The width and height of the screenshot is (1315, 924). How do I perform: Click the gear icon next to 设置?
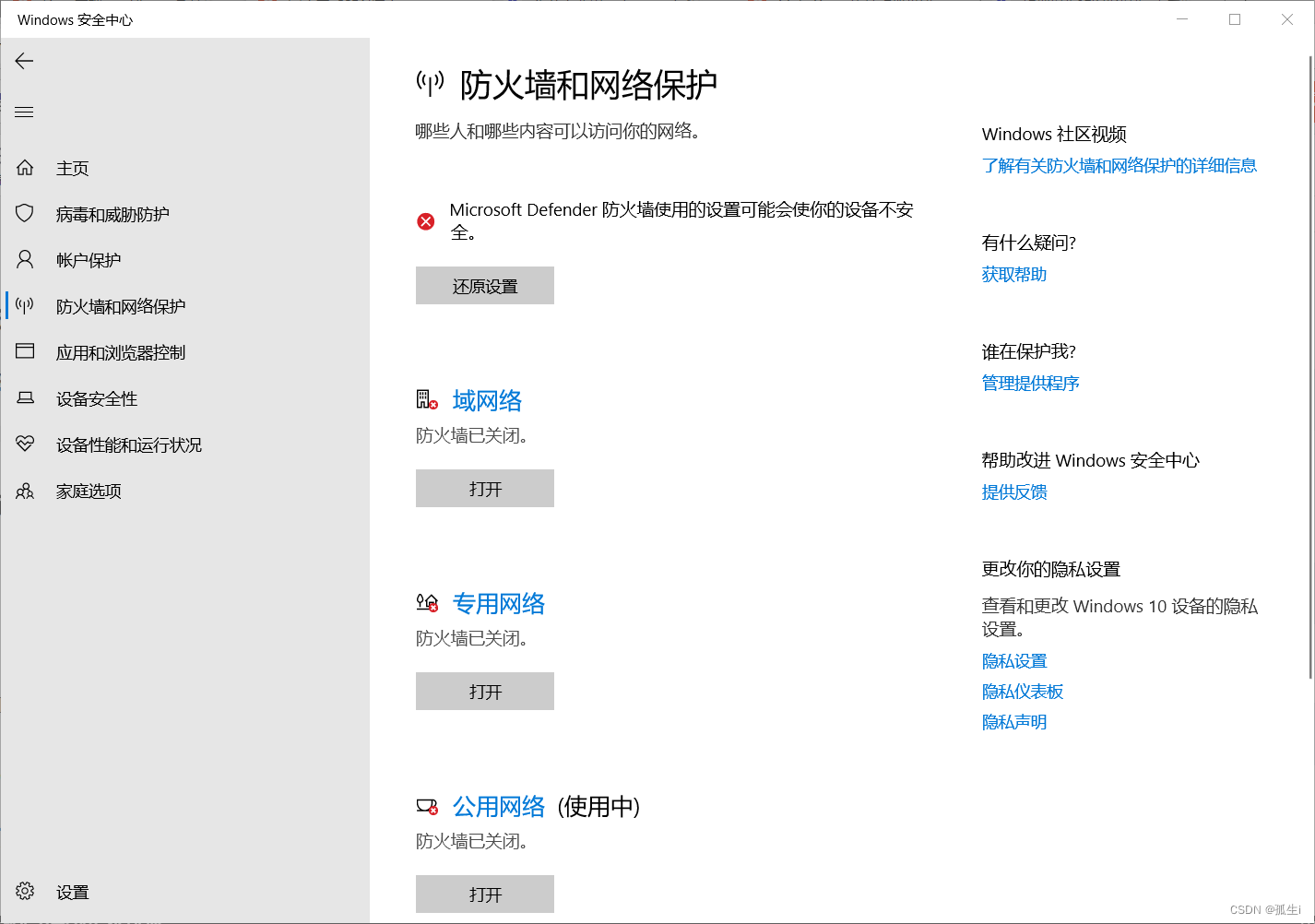point(25,891)
